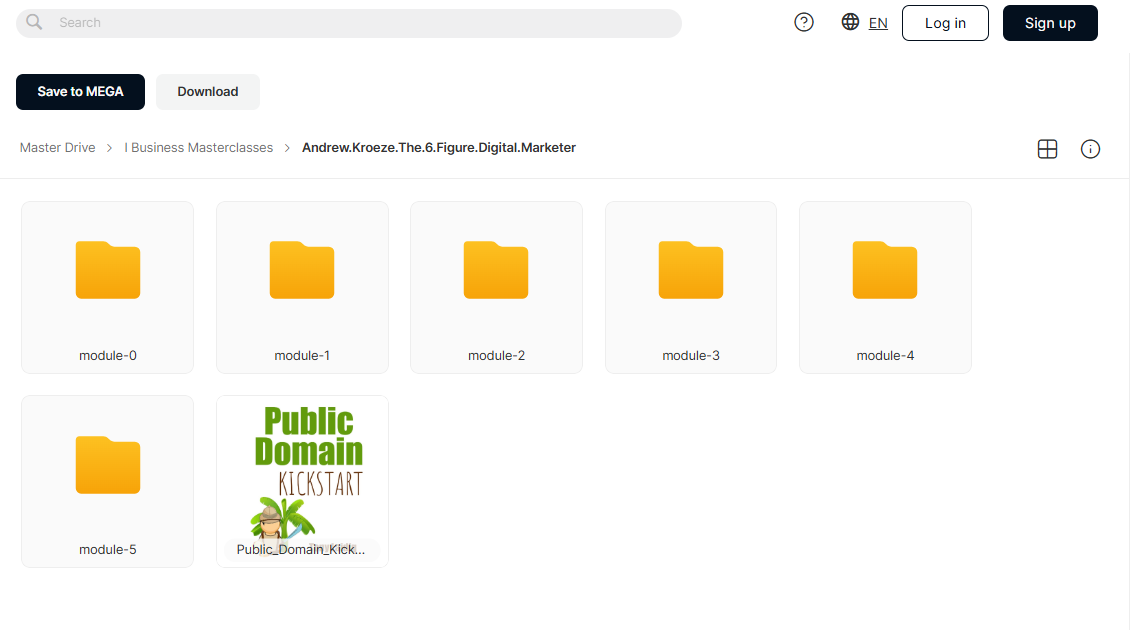The image size is (1130, 630).
Task: Select the module-5 name label
Action: tap(107, 549)
